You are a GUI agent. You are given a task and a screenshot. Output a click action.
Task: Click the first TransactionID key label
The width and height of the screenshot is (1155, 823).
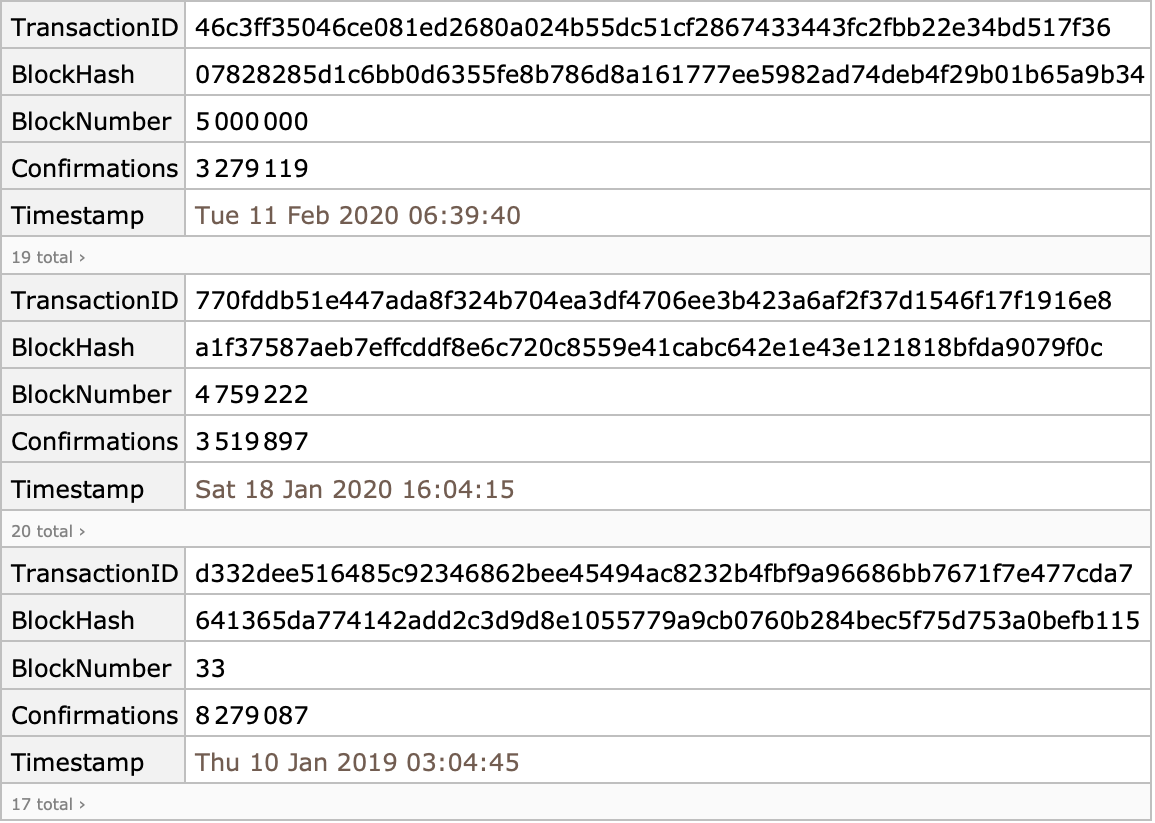[x=94, y=27]
